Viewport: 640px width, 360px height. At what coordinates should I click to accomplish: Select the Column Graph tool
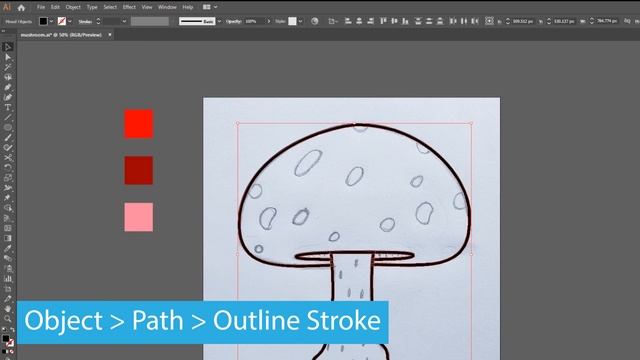[8, 279]
